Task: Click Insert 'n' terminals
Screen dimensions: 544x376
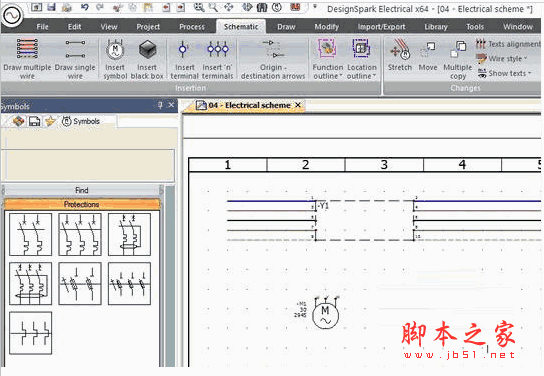Action: (x=218, y=58)
